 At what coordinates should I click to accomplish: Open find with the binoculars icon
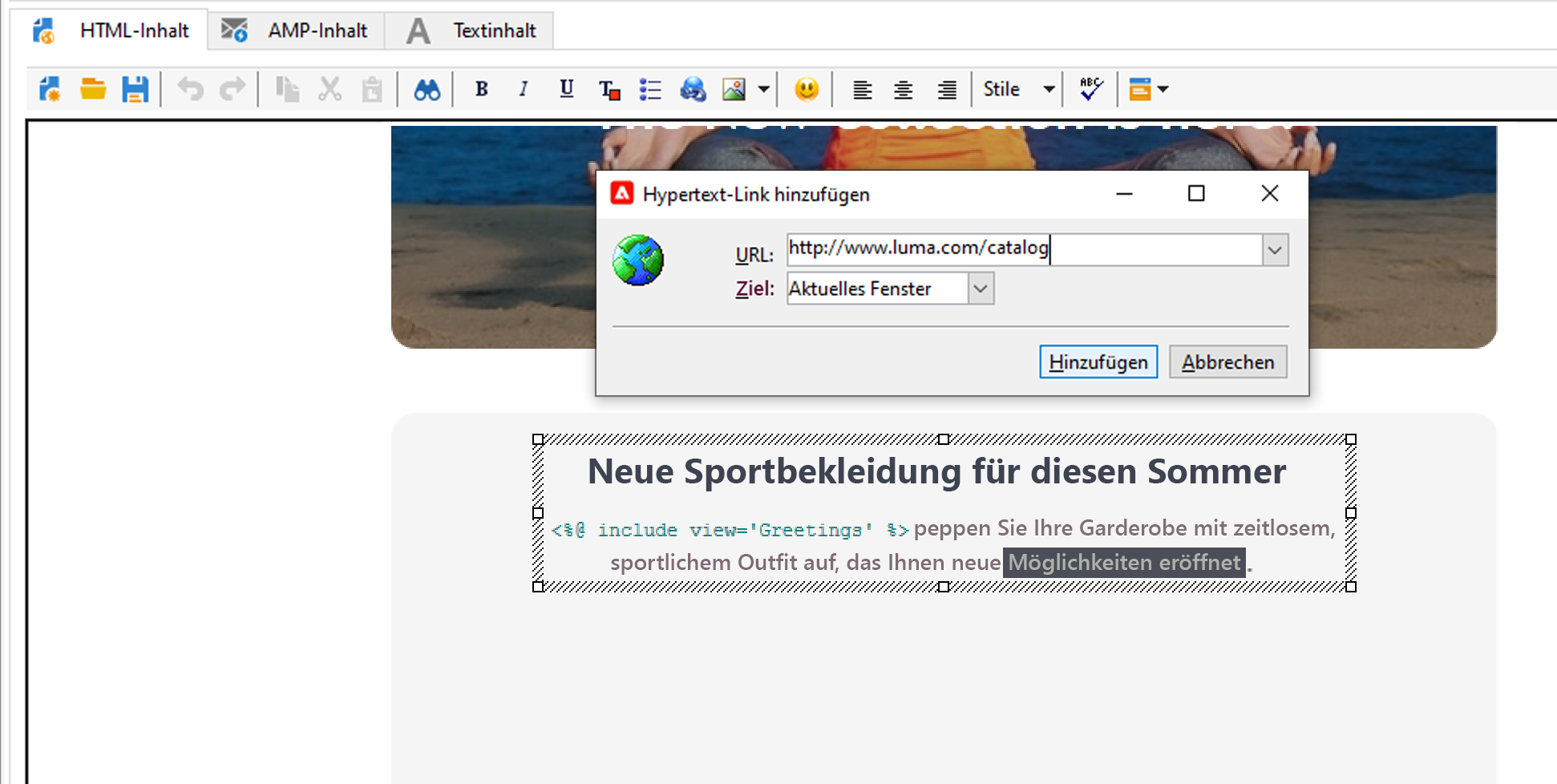427,89
